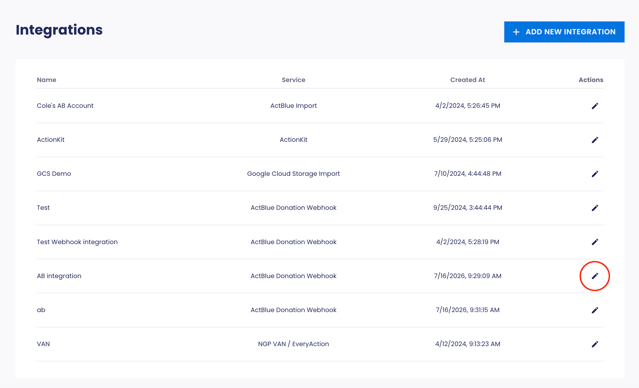The width and height of the screenshot is (639, 388).
Task: Click the Integrations page heading
Action: click(59, 30)
